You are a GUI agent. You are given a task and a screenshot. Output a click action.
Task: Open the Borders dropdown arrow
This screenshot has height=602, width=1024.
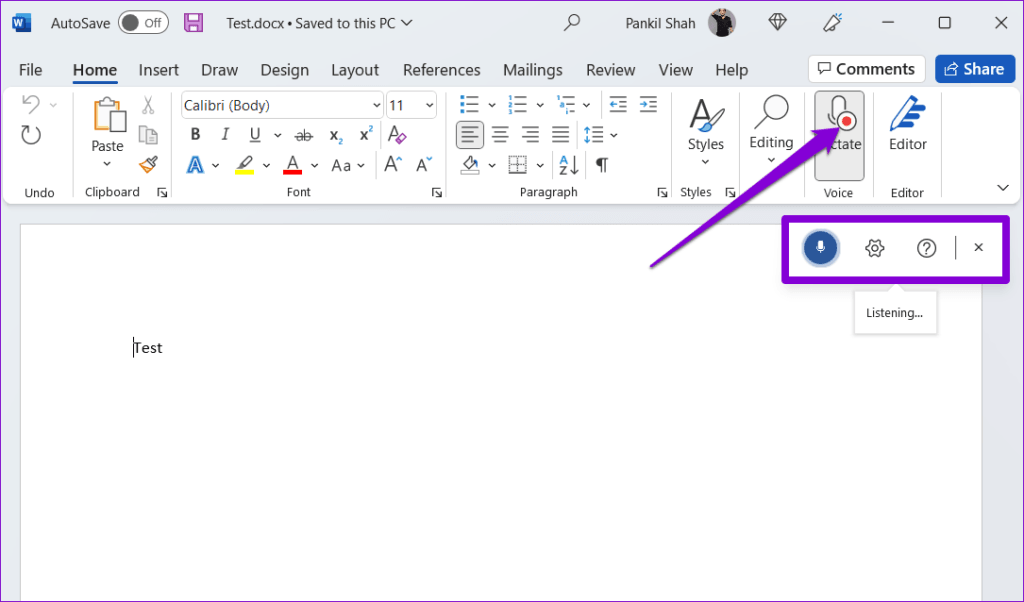(540, 165)
